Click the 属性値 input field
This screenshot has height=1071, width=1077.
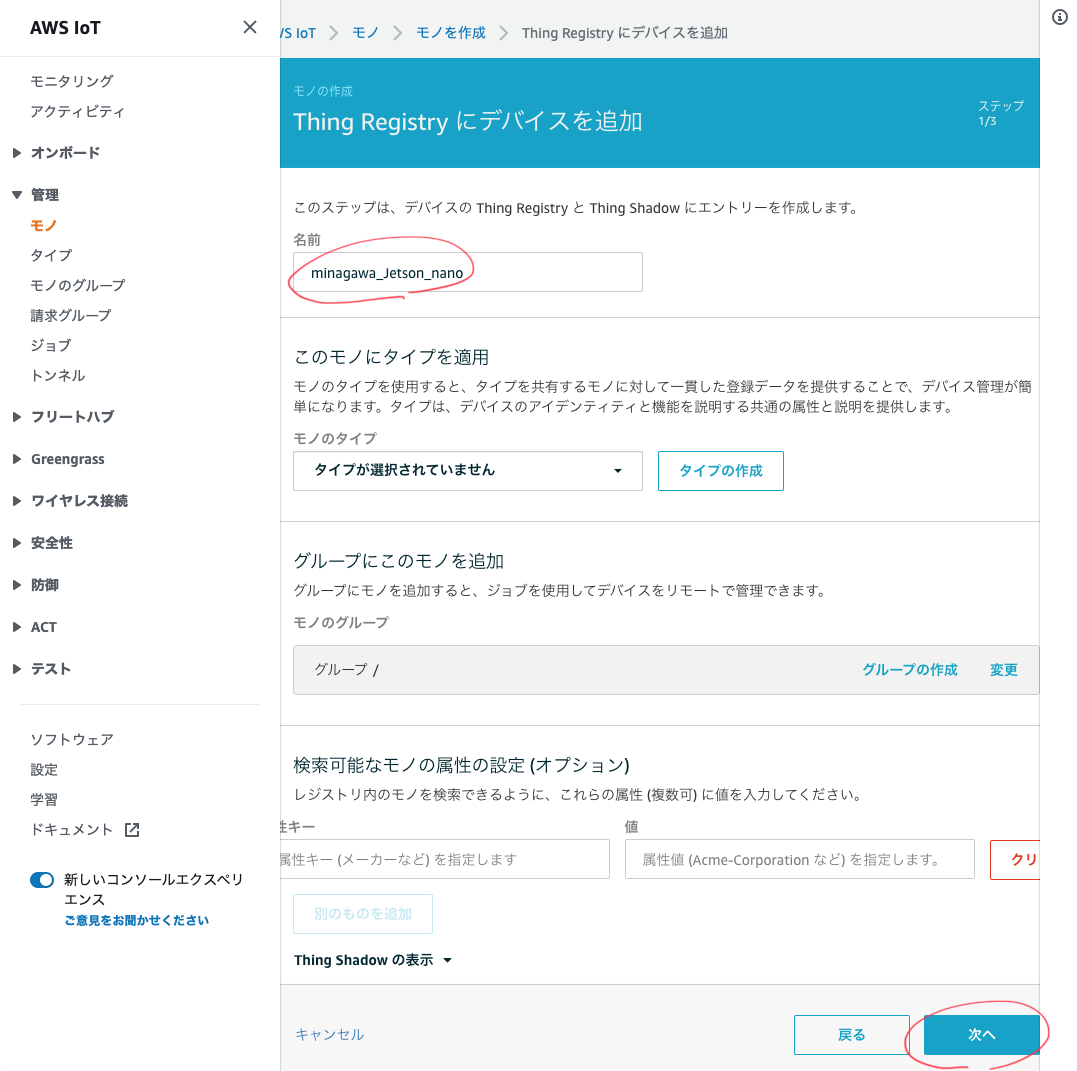[800, 859]
